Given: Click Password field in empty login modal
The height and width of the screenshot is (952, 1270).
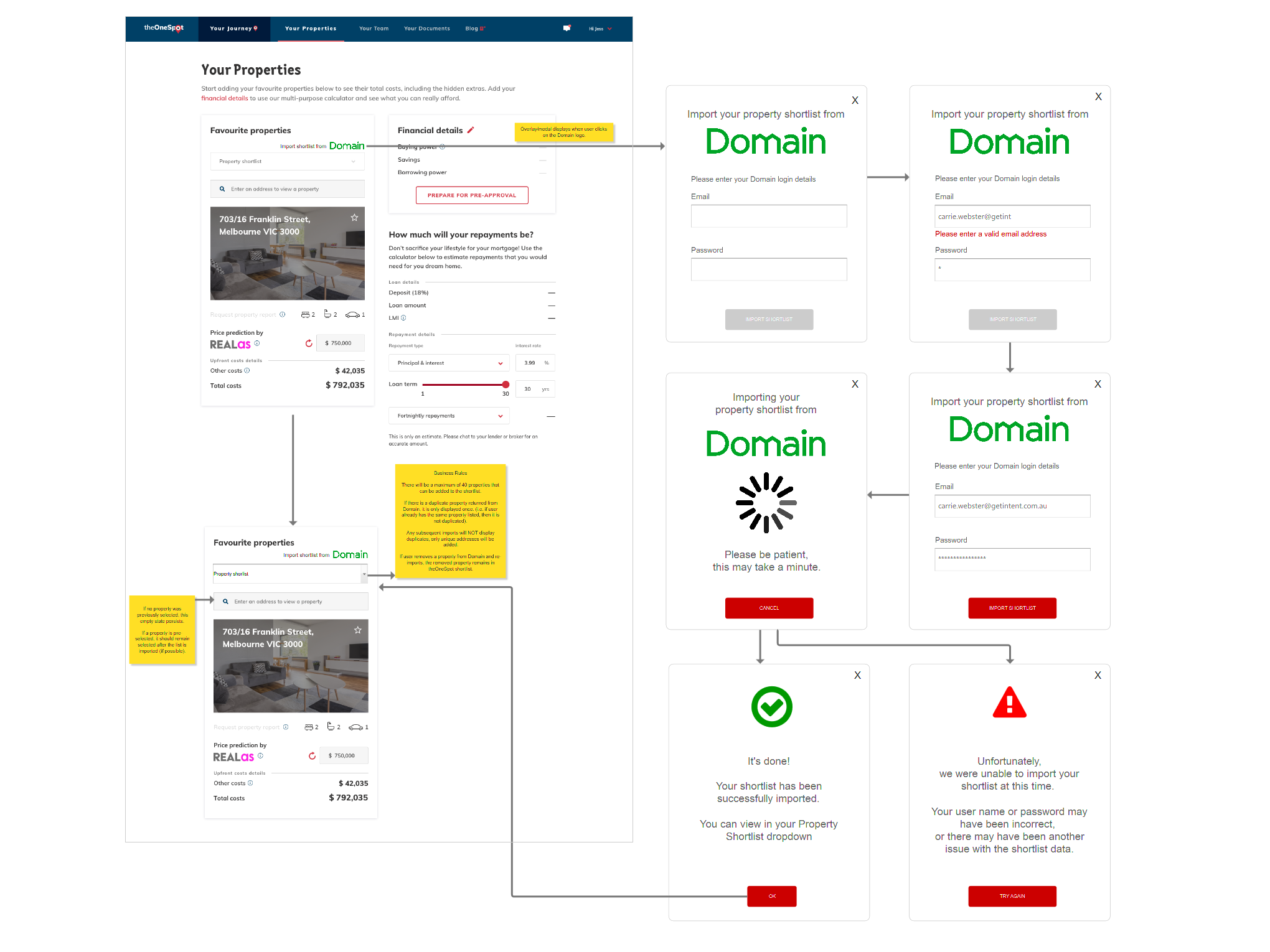Looking at the screenshot, I should [x=769, y=269].
